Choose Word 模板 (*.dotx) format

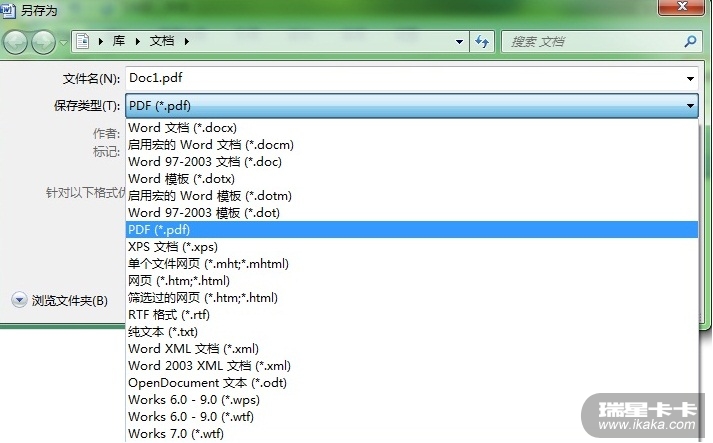click(x=412, y=179)
